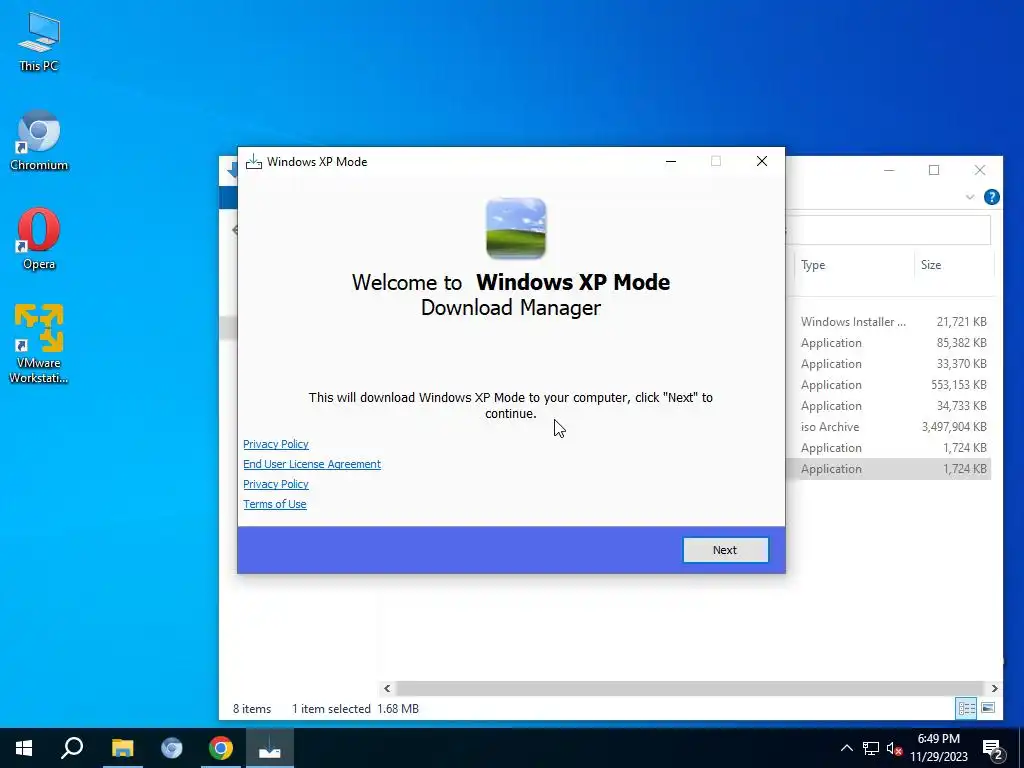
Task: Sort Explorer files by Type column
Action: click(852, 264)
